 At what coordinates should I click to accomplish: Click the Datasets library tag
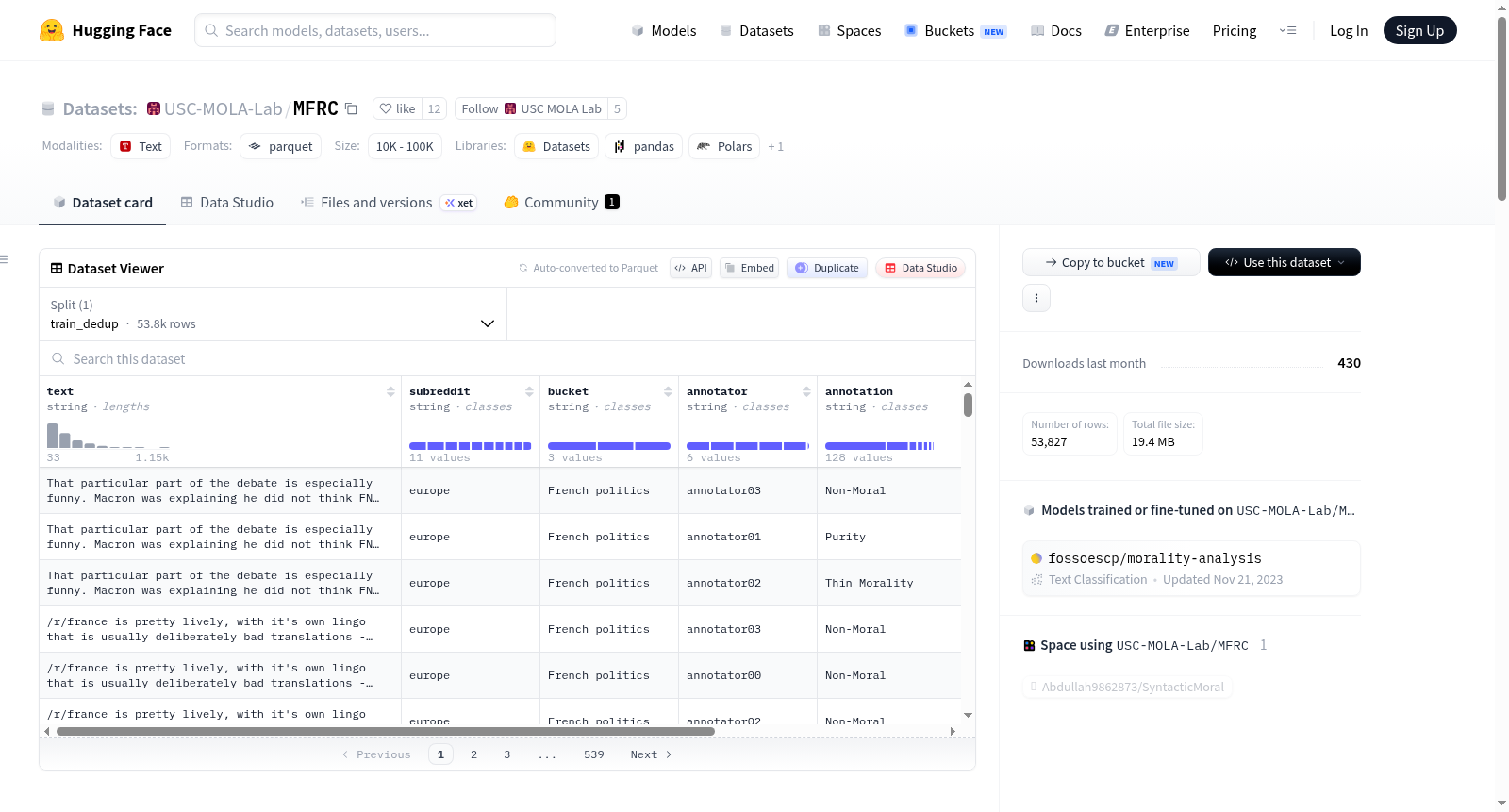556,146
